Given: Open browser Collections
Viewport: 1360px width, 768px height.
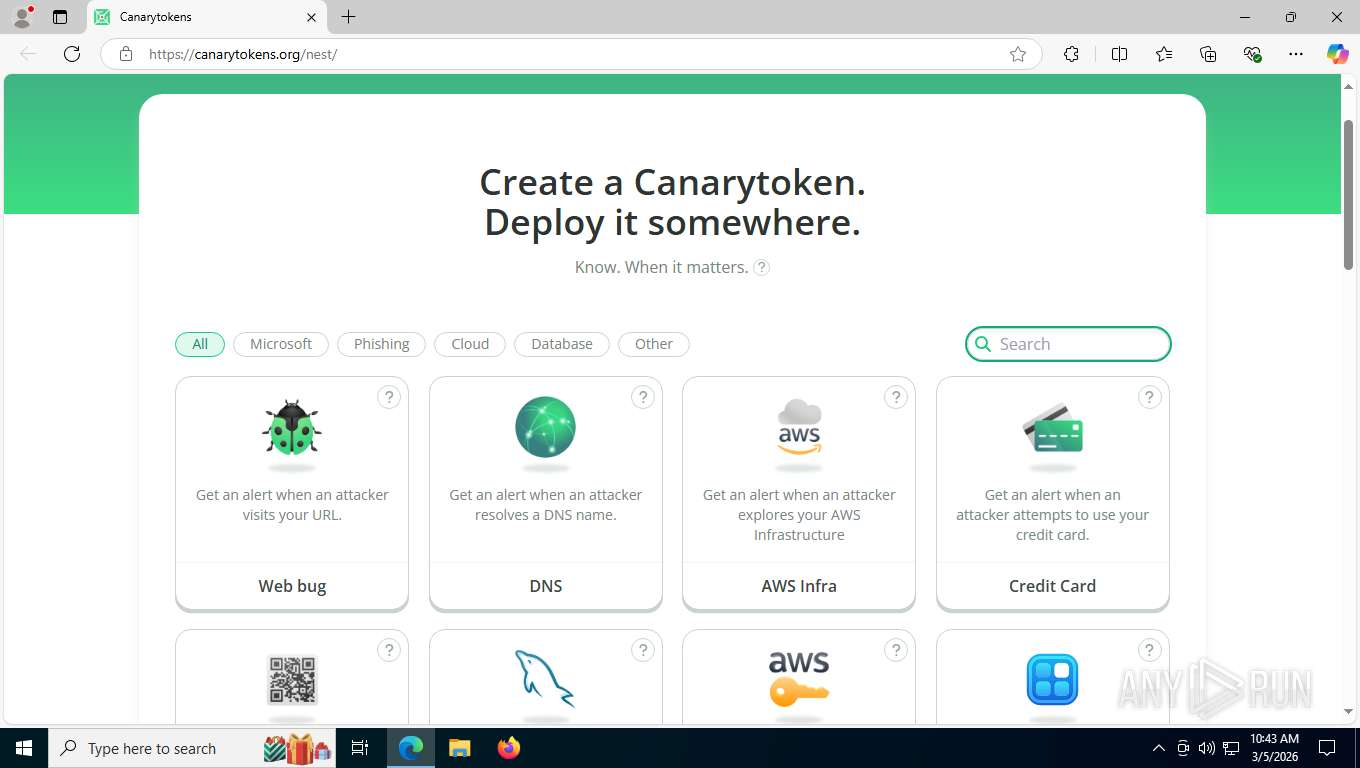Looking at the screenshot, I should (1208, 54).
